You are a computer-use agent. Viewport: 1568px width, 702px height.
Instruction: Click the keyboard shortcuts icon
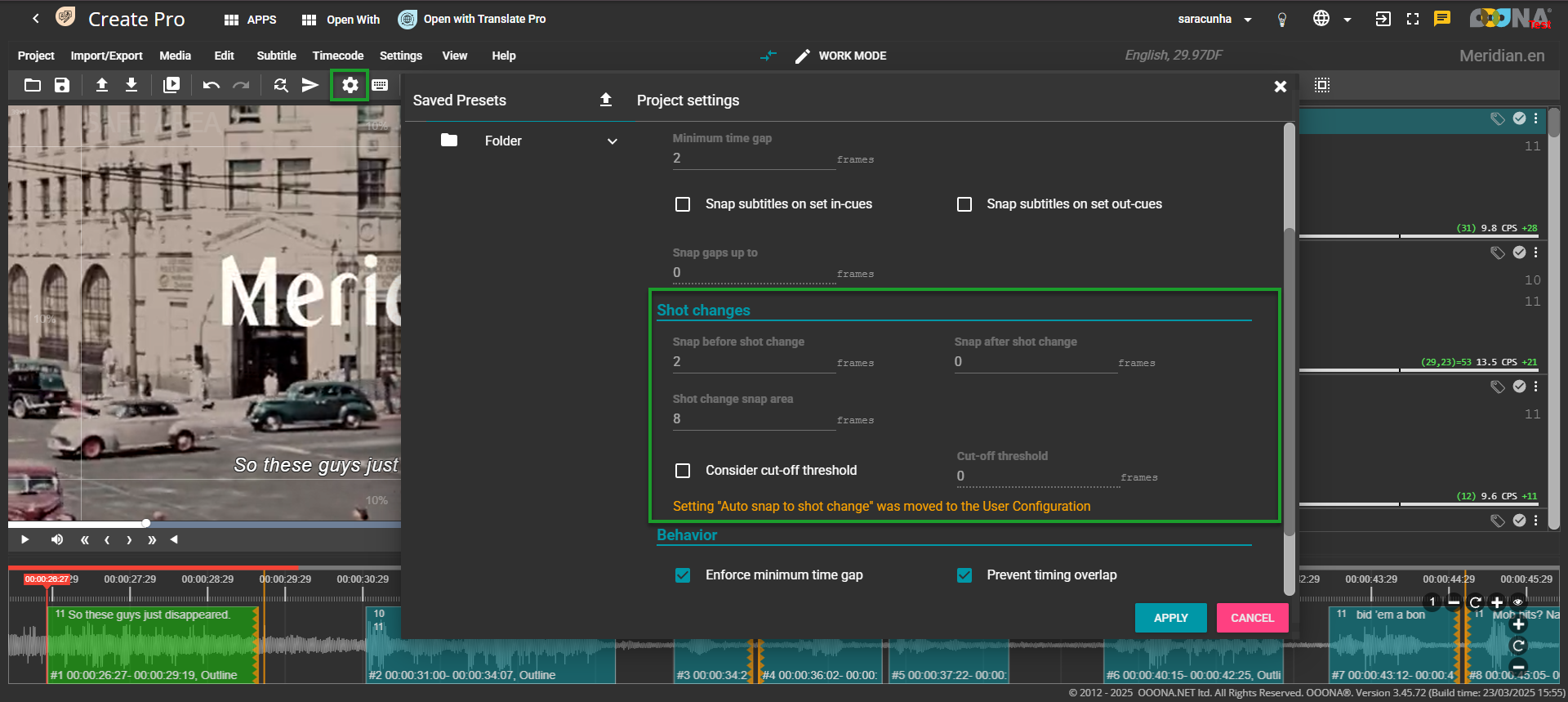tap(380, 85)
